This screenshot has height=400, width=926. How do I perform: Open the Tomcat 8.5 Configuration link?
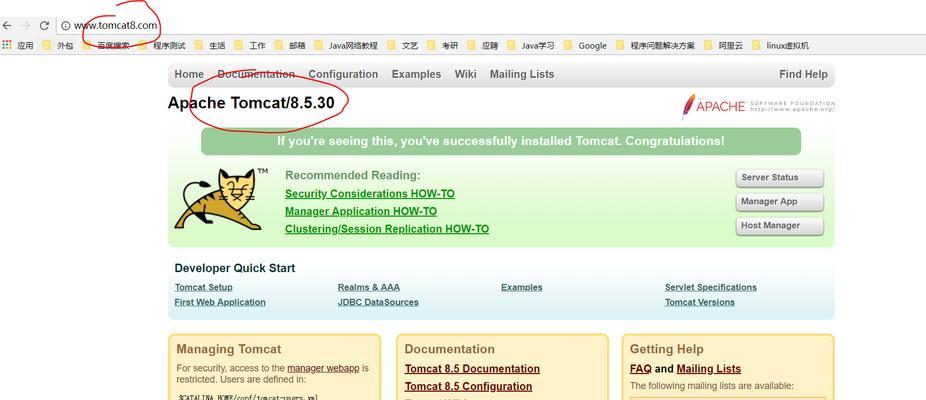point(468,386)
